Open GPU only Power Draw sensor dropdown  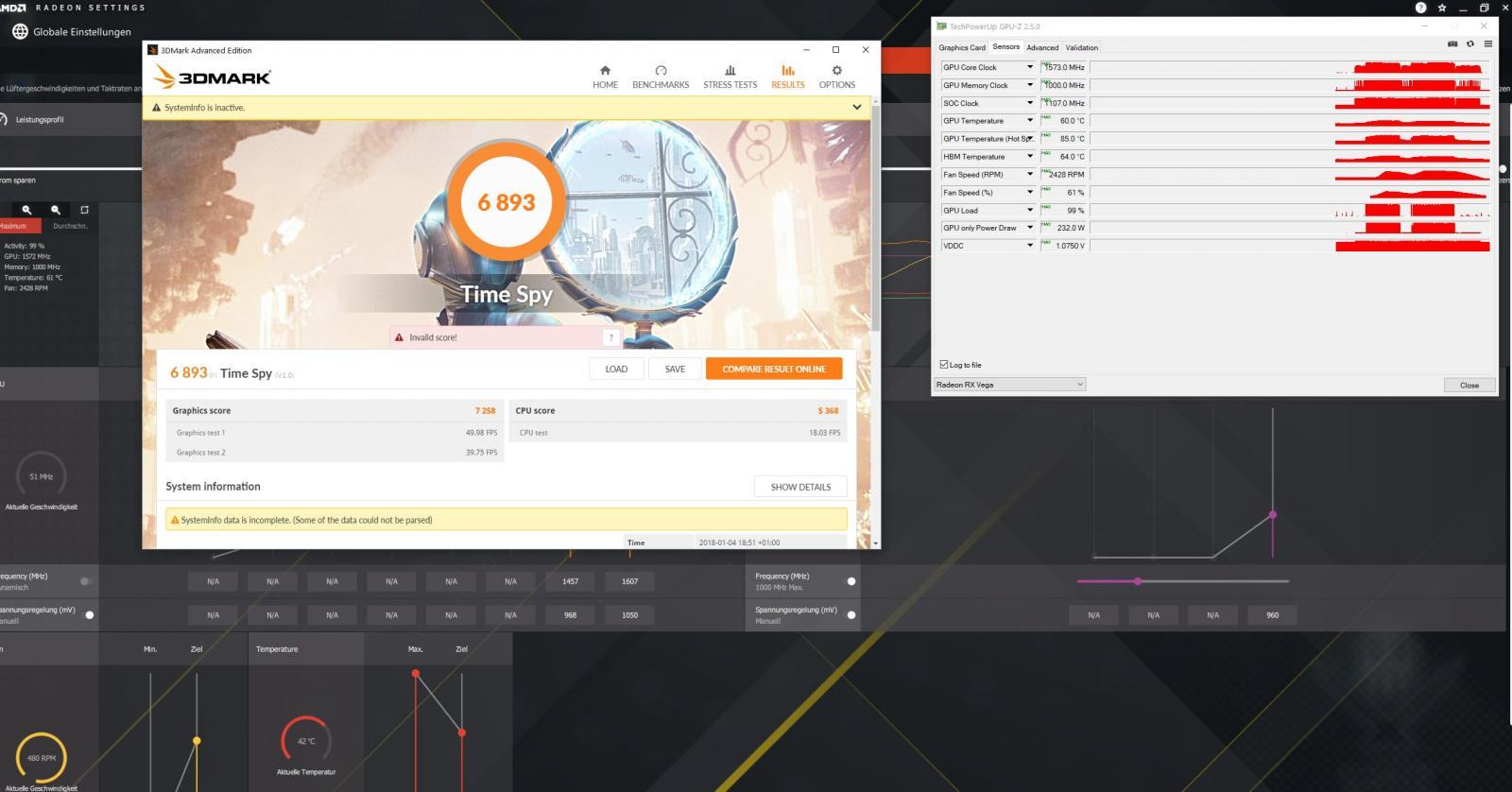point(1030,228)
